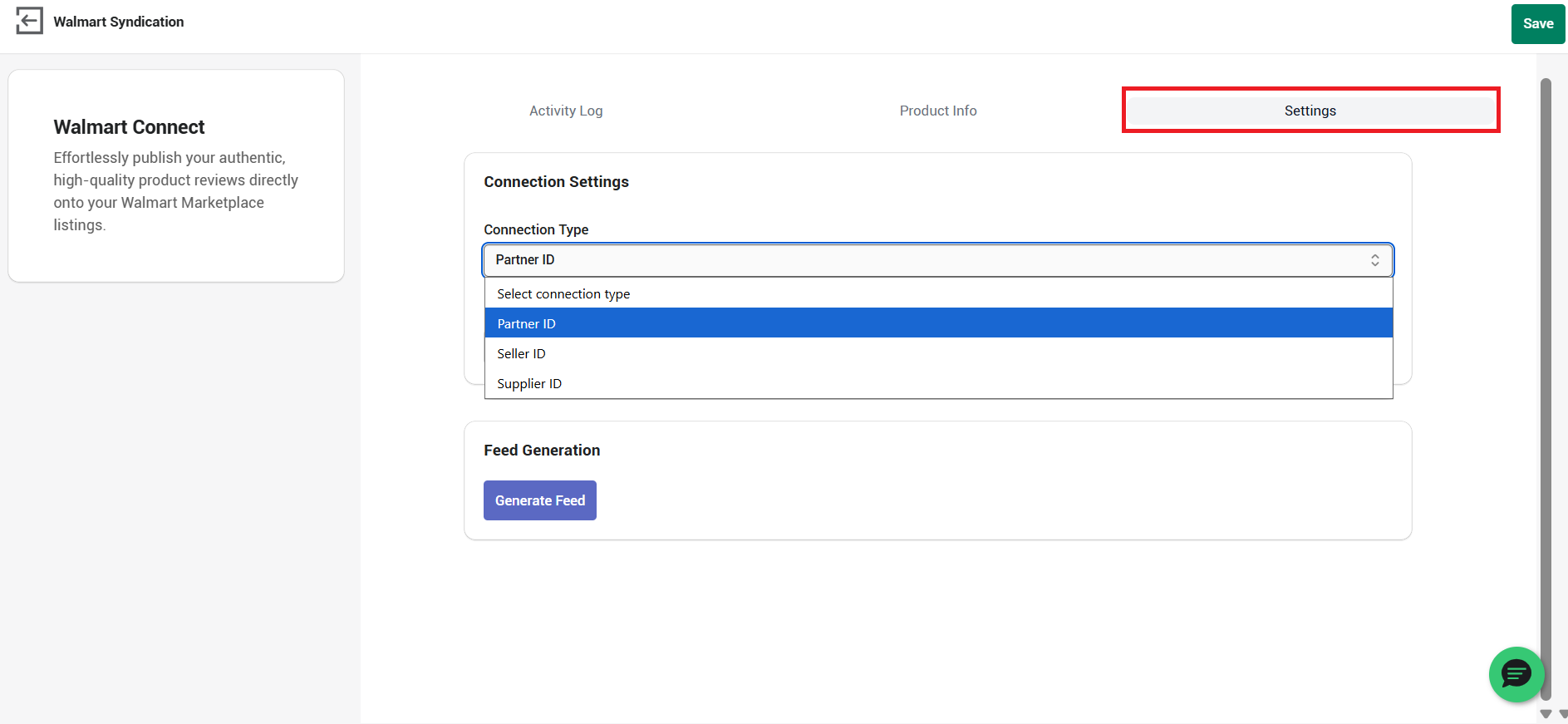1568x724 pixels.
Task: Expand the Connection Type dropdown
Action: pyautogui.click(x=937, y=260)
